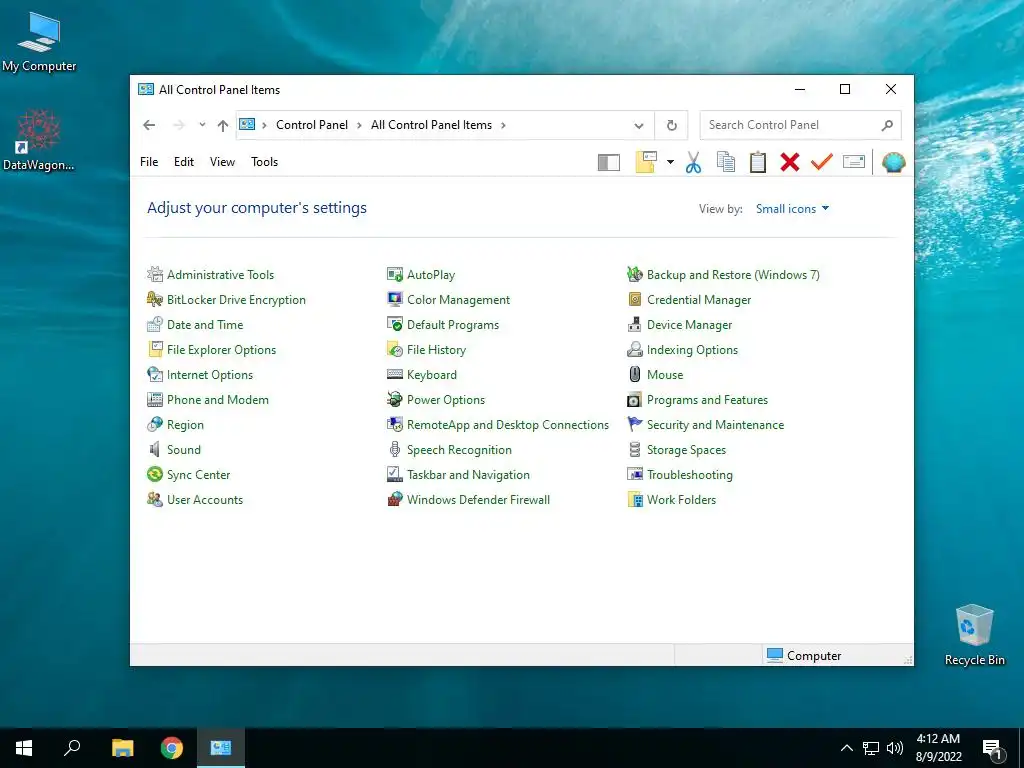Click the Mouse item icon
Image resolution: width=1024 pixels, height=768 pixels.
(634, 374)
